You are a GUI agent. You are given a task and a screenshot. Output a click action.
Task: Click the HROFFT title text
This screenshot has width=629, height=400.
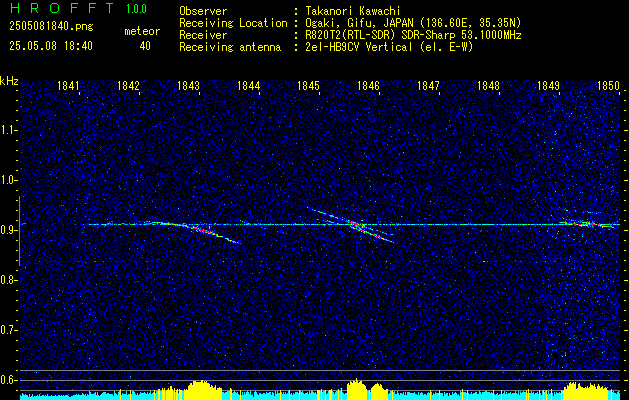click(62, 8)
